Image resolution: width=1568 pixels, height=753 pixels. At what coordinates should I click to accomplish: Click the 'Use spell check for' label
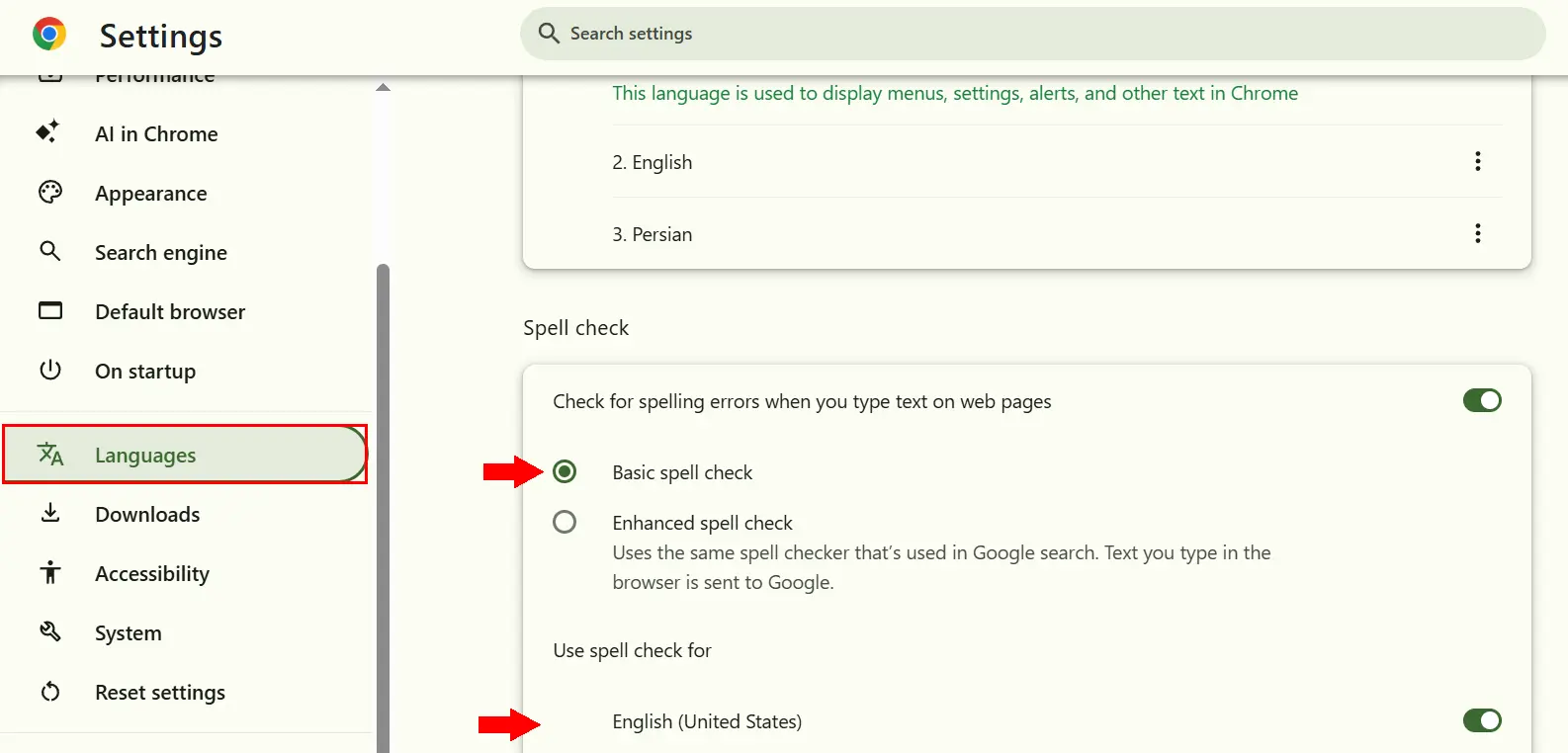click(x=633, y=650)
